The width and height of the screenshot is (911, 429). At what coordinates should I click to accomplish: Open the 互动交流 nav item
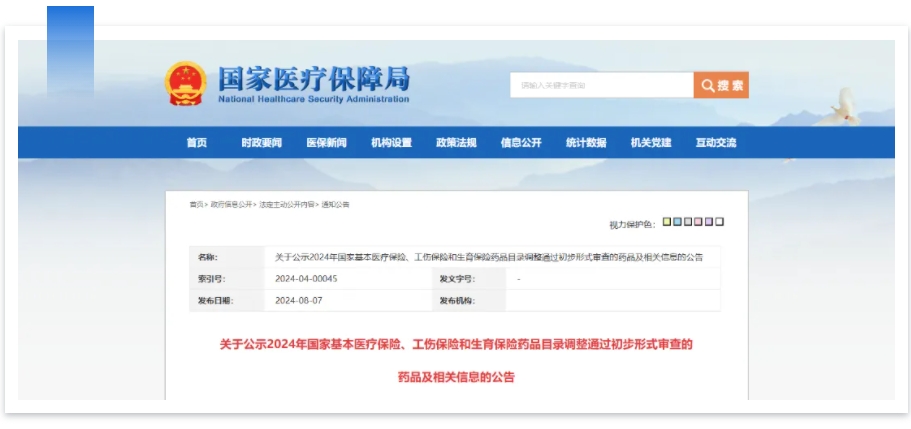[x=716, y=143]
